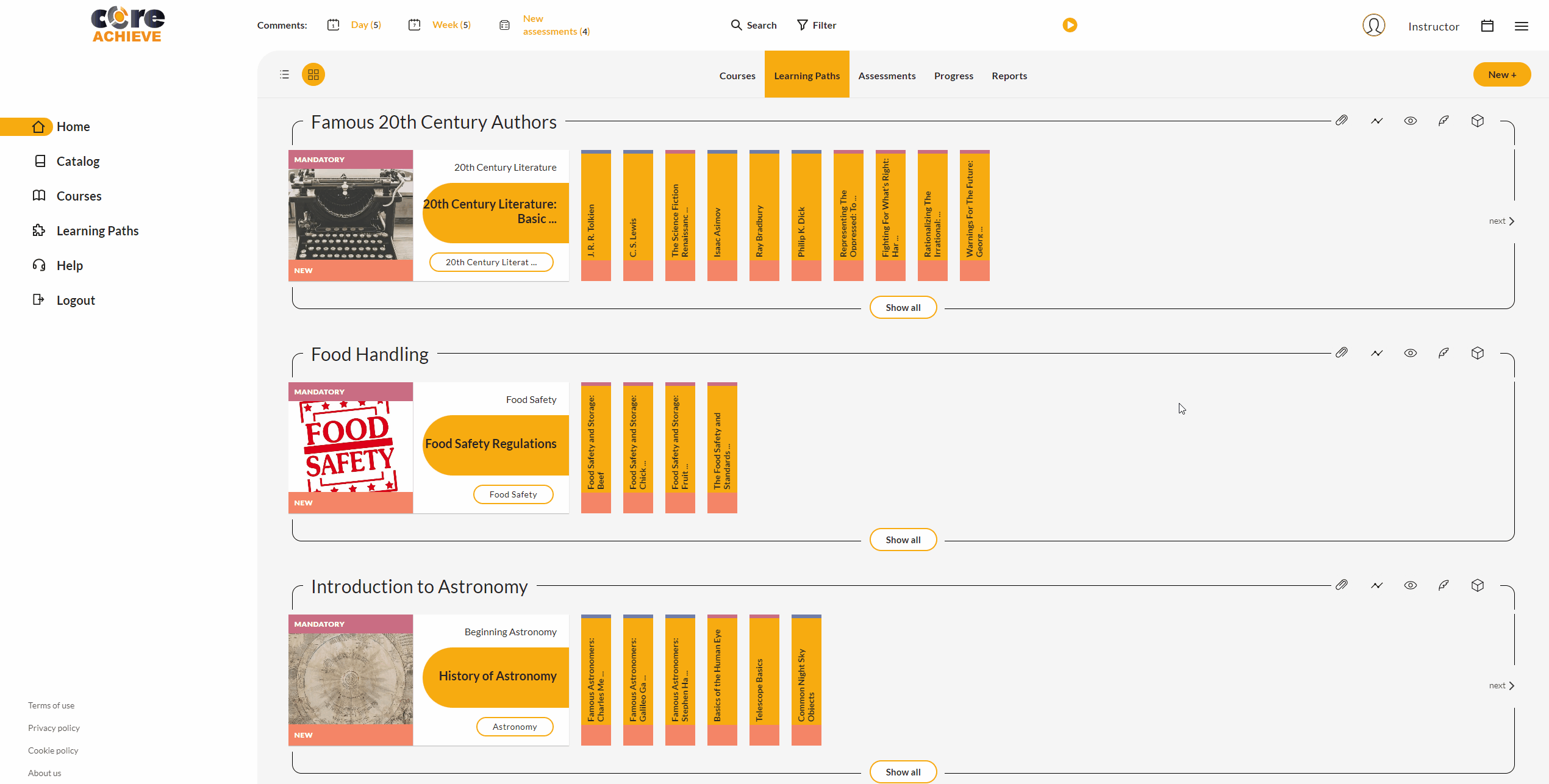This screenshot has height=784, width=1549.
Task: Click the analytics icon for Famous 20th Century Authors
Action: (x=1376, y=121)
